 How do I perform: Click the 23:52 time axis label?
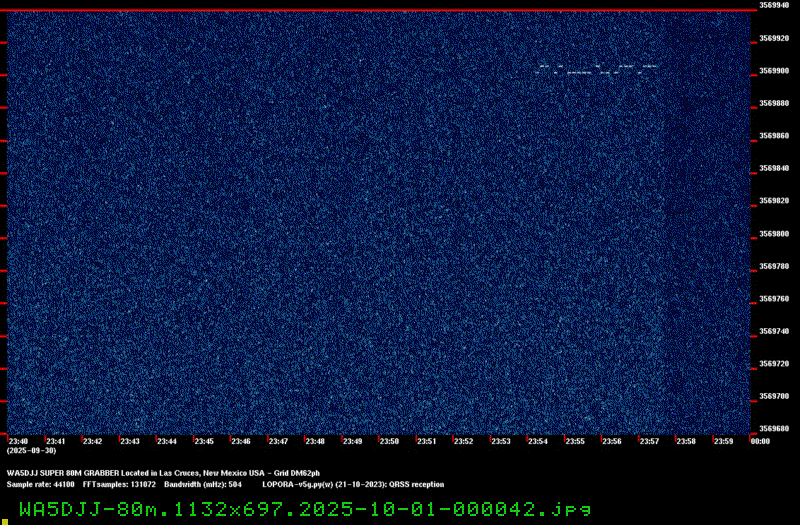[x=463, y=441]
